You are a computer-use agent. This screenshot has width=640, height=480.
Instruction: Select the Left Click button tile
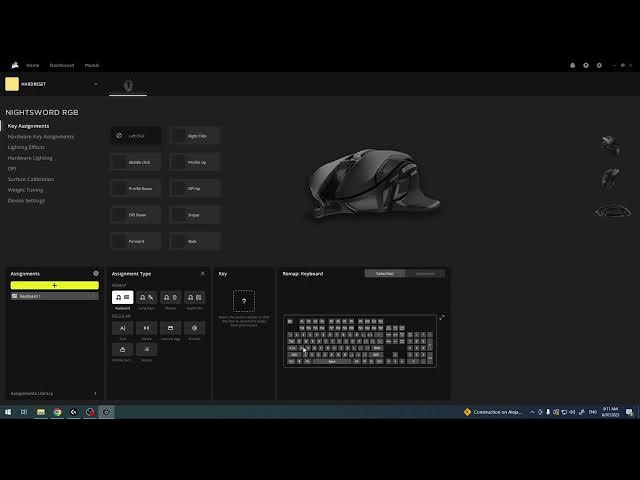point(136,136)
